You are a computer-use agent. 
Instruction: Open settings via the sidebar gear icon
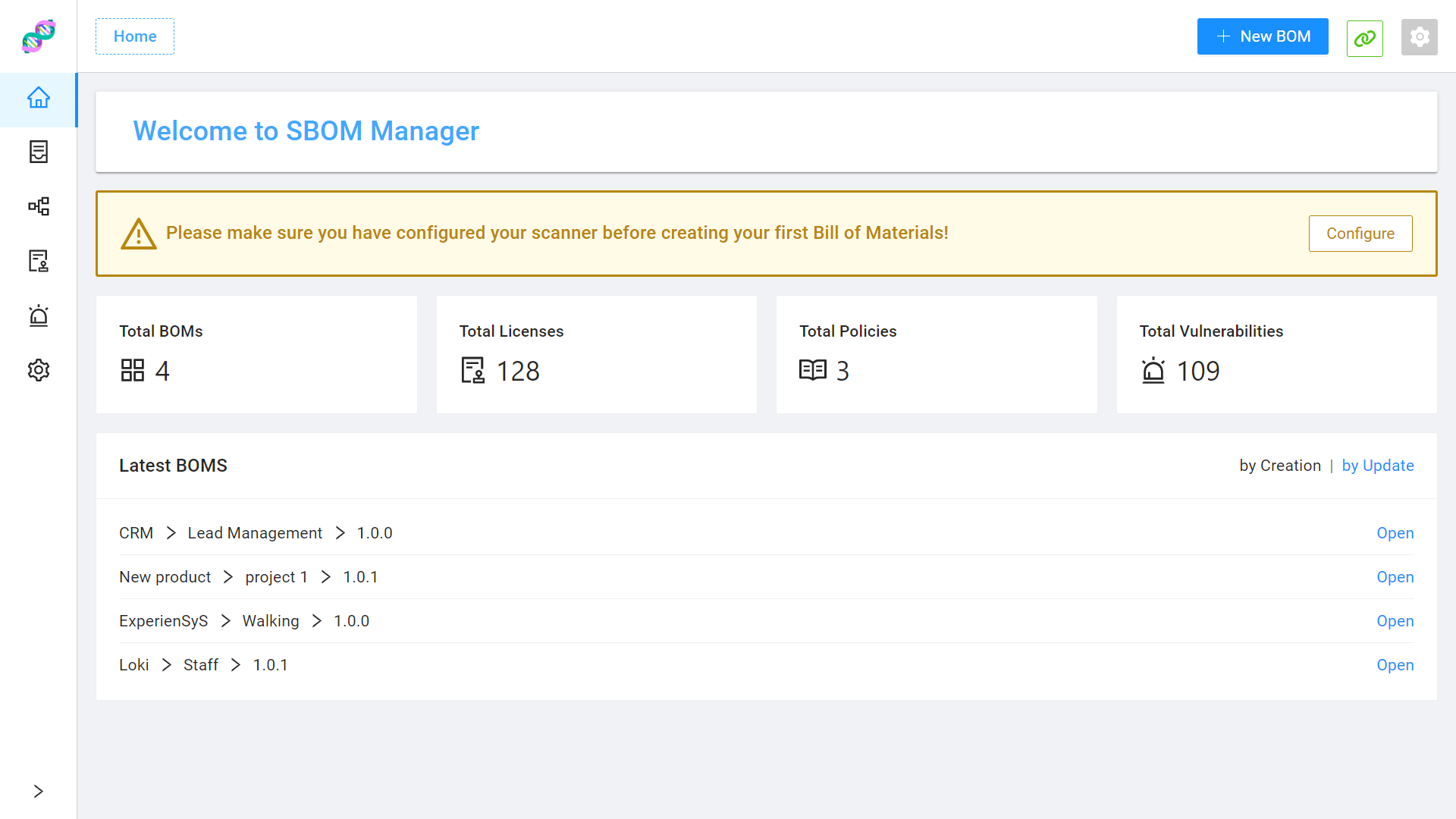pos(39,370)
